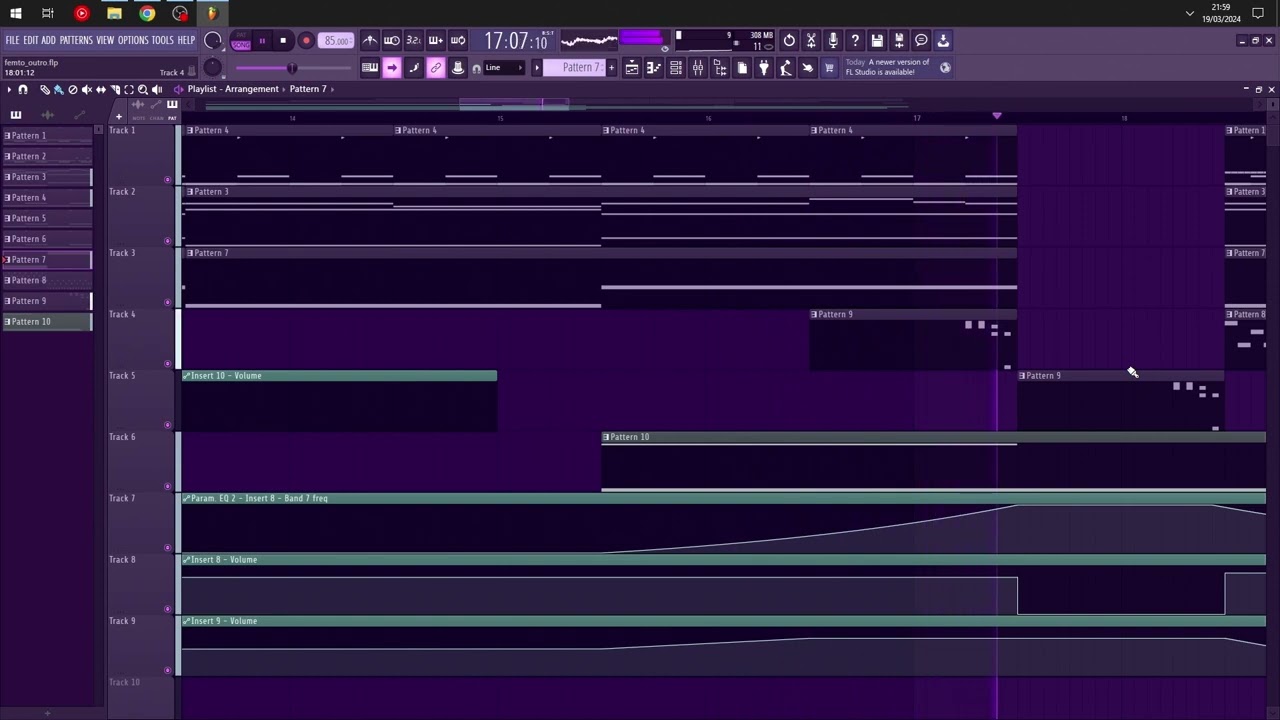
Task: Adjust the master volume knob
Action: (212, 41)
